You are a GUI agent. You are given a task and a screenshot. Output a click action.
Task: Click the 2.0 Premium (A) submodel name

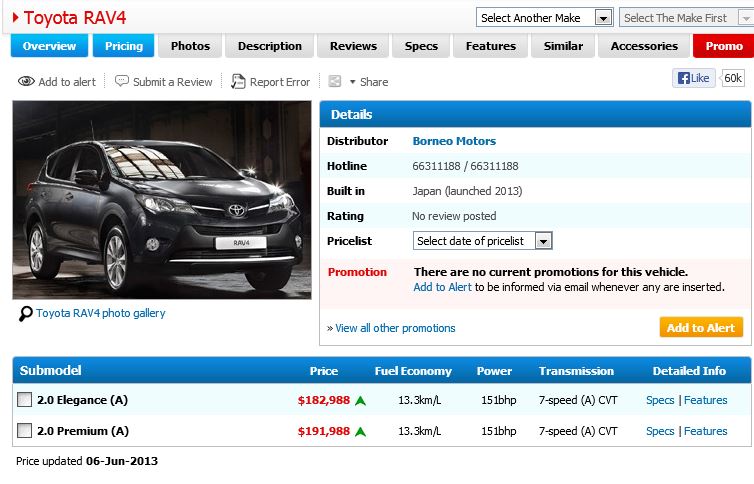coord(83,431)
